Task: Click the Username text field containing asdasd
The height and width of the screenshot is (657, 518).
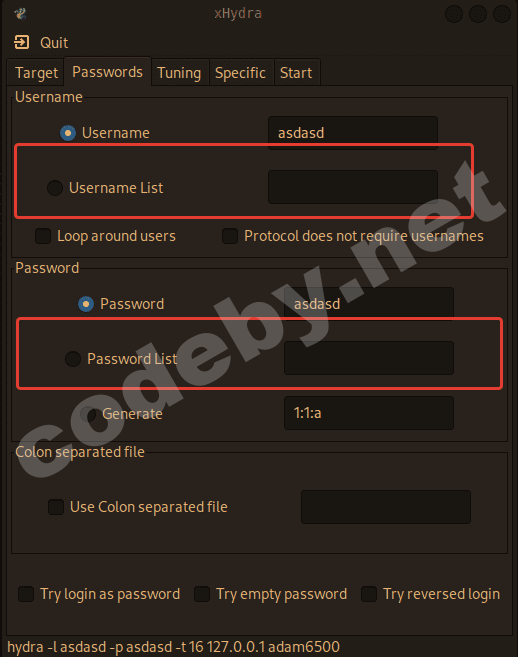Action: (353, 133)
